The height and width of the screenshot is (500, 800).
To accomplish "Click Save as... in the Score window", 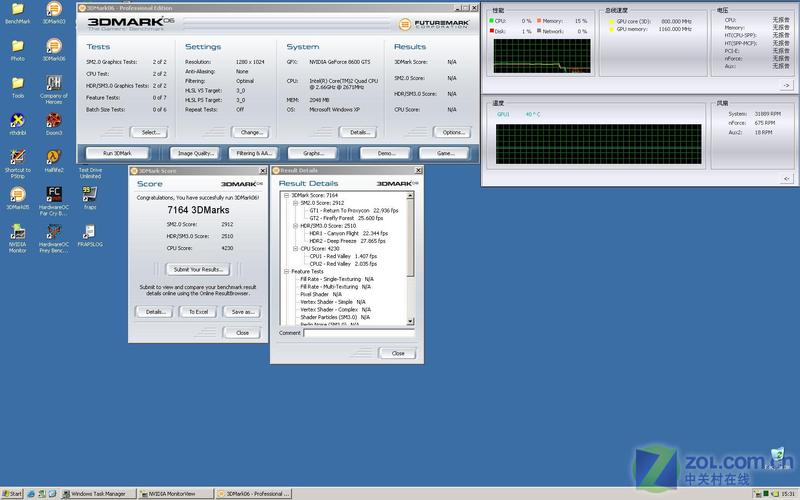I will pos(242,312).
